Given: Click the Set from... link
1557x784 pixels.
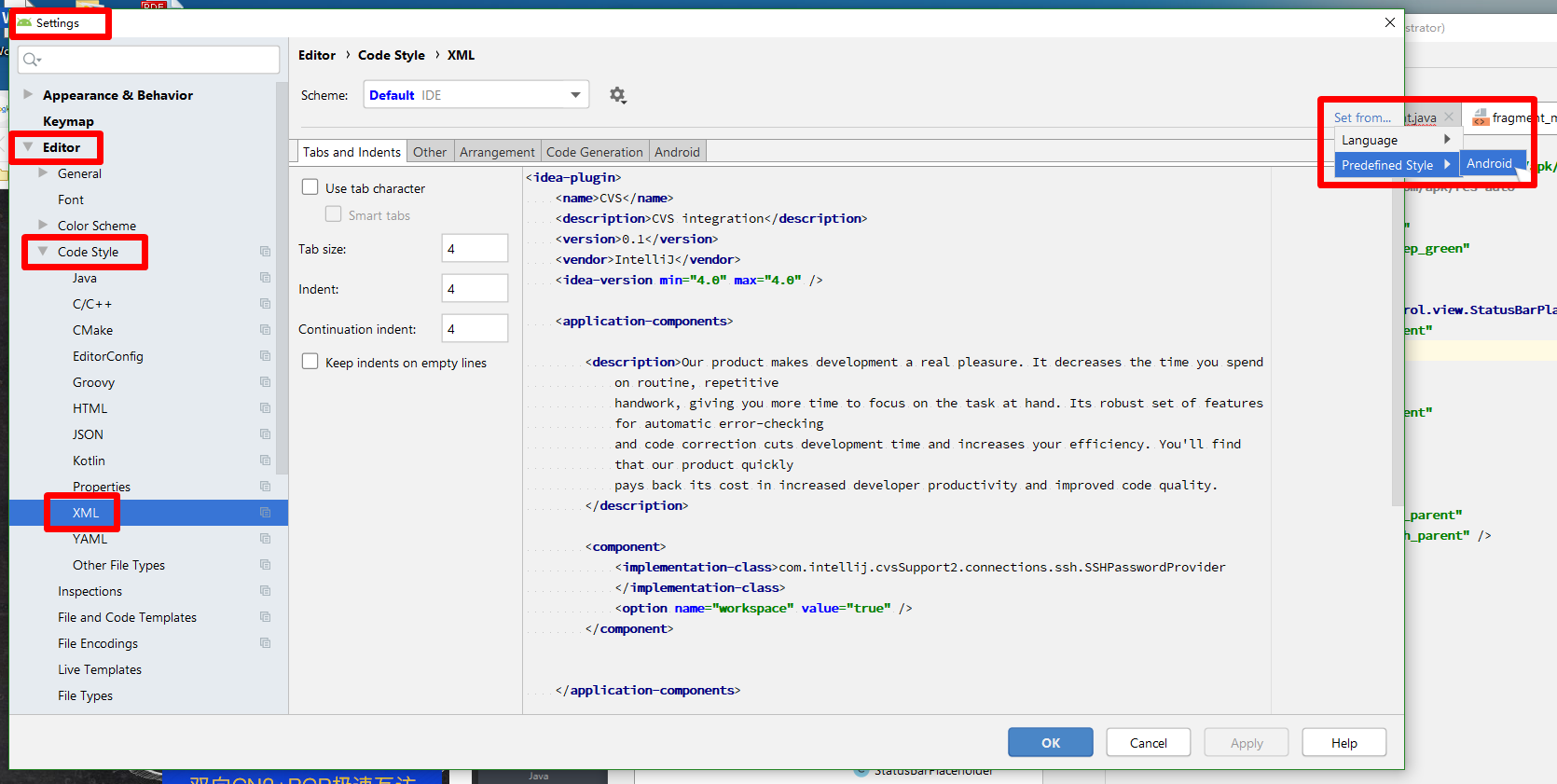Looking at the screenshot, I should (1362, 117).
